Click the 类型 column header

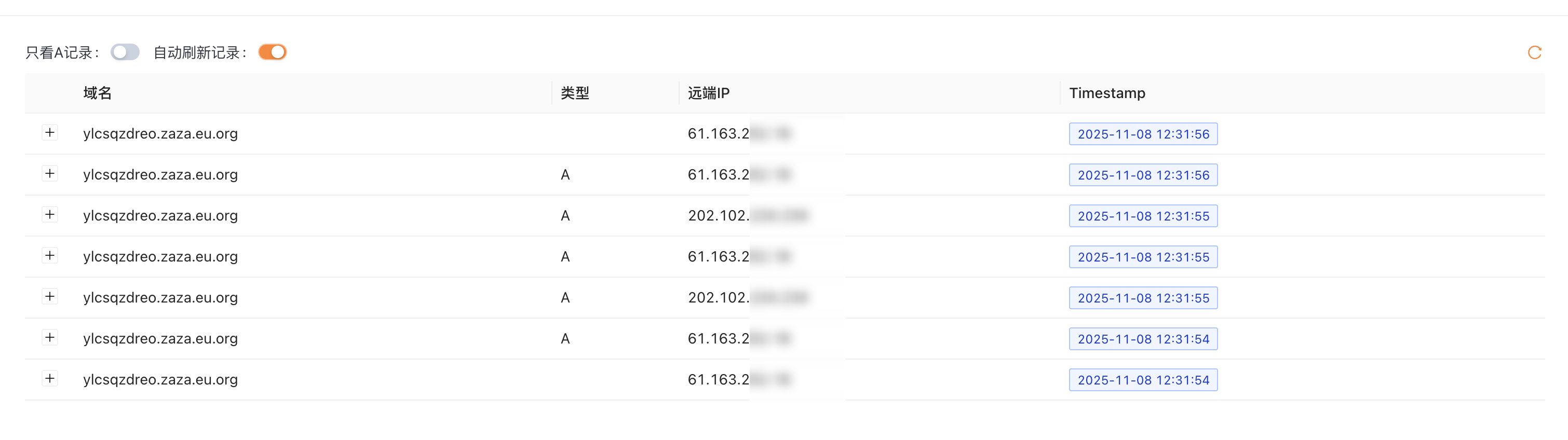[575, 93]
